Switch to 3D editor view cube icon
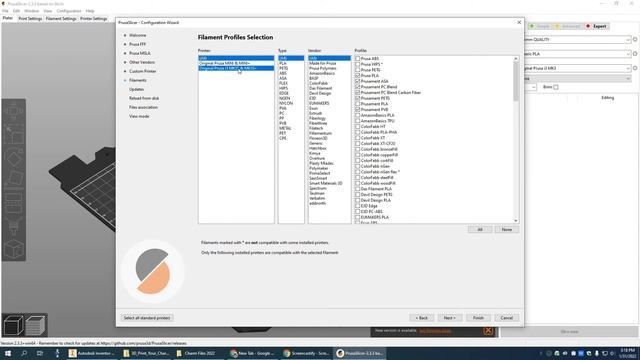640x360 pixels. (x=13, y=325)
